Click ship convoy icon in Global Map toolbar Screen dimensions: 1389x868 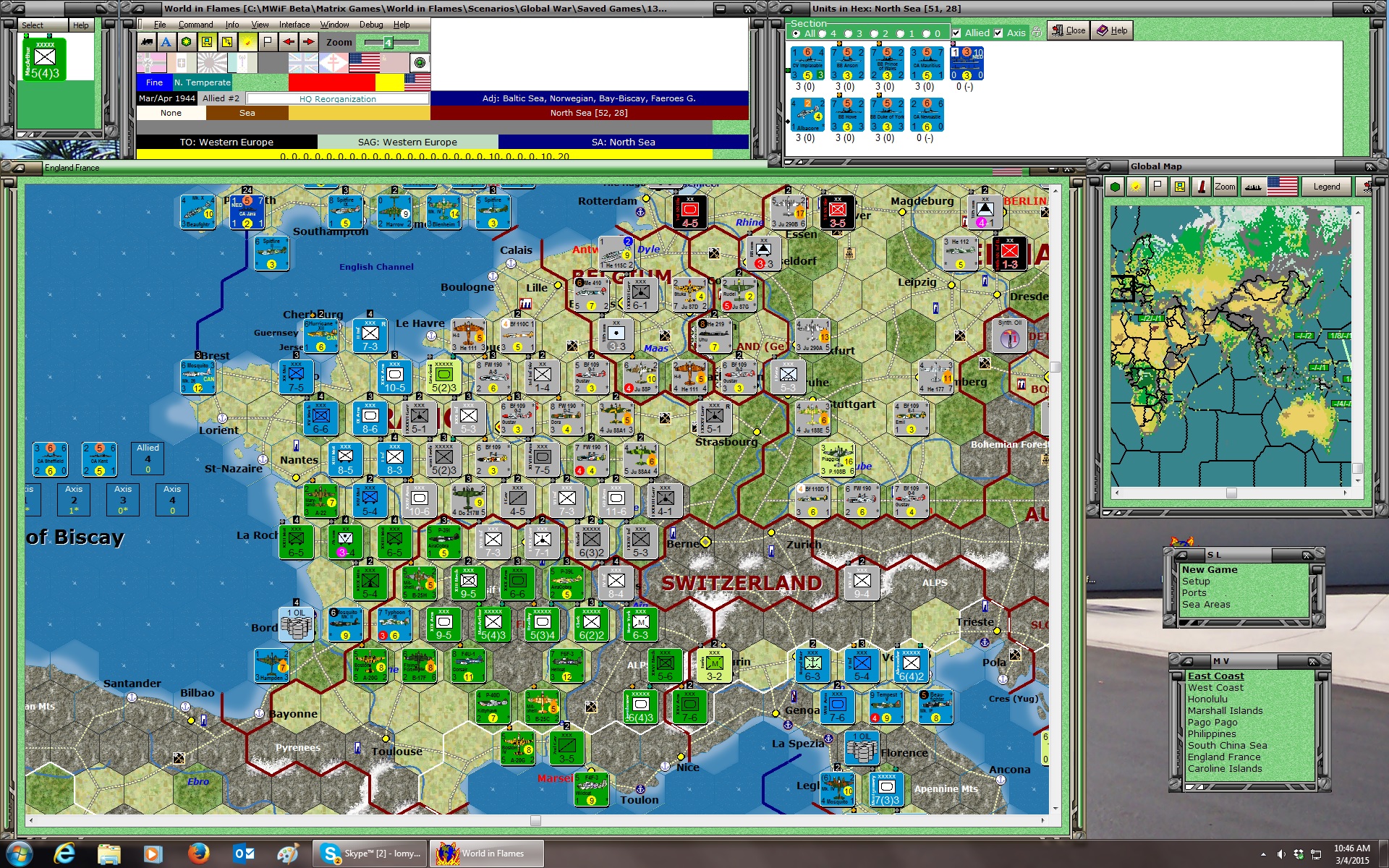1253,187
